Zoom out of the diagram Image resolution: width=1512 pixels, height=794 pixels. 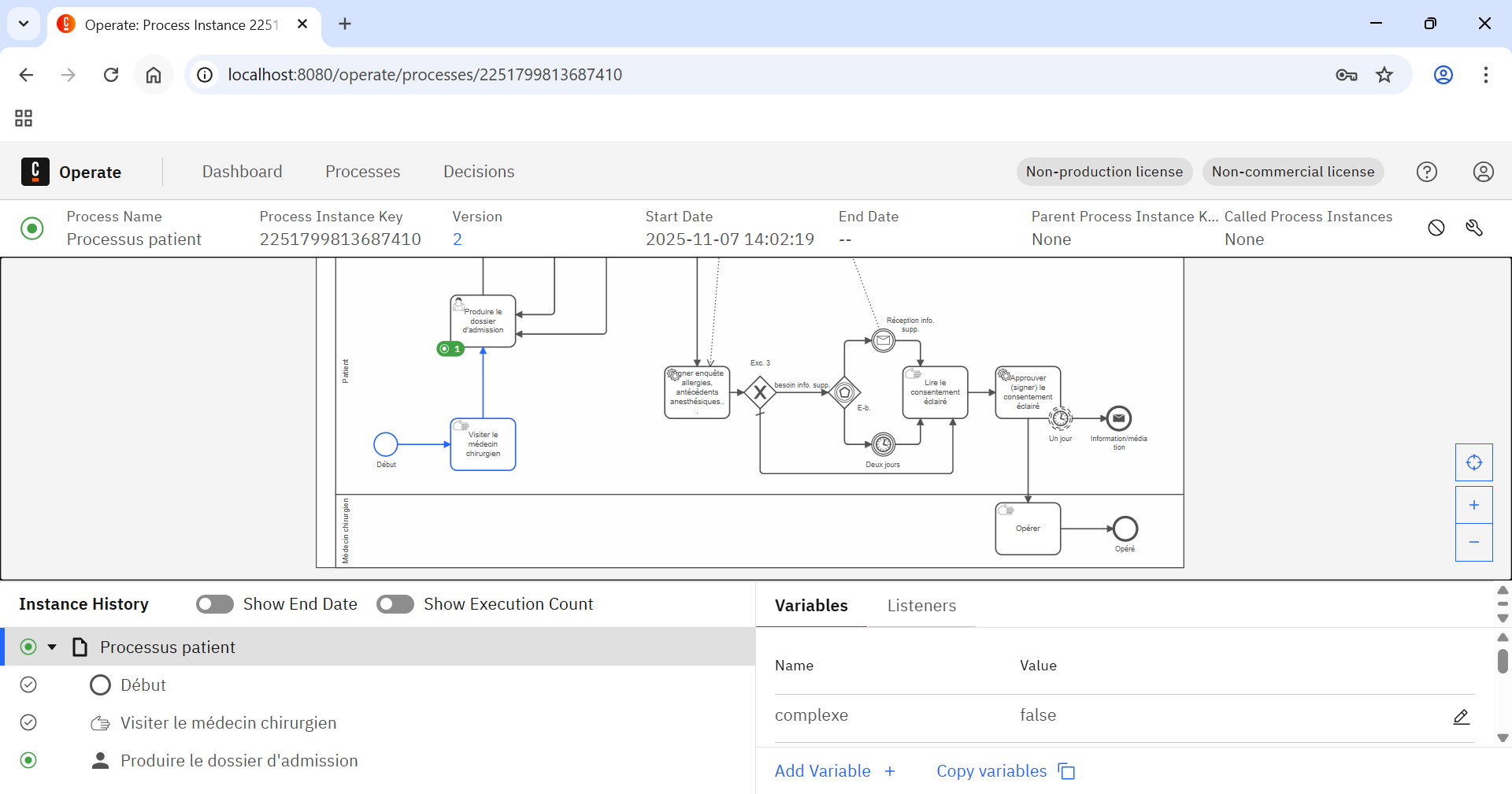pyautogui.click(x=1474, y=542)
